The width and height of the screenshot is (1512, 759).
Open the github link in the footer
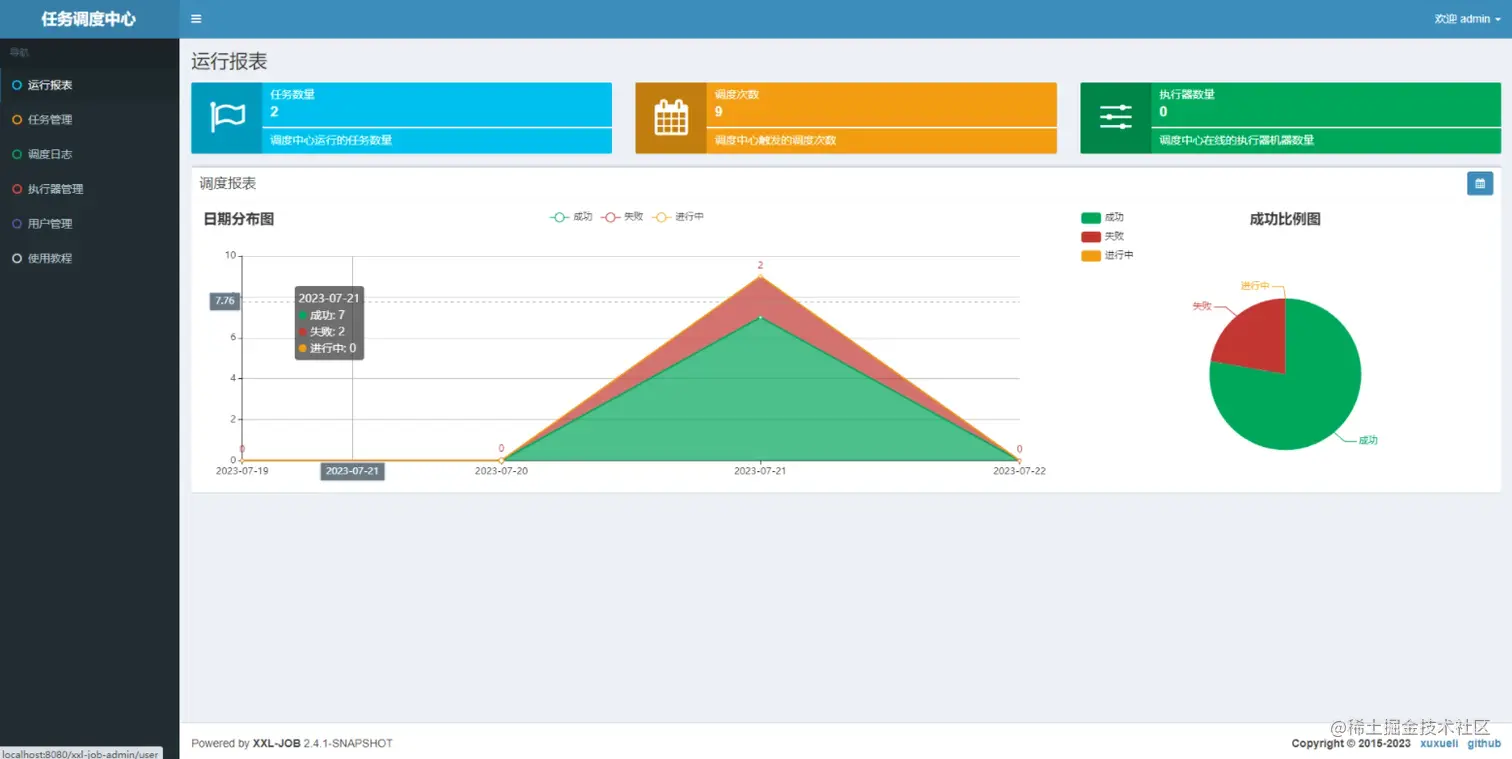point(1484,744)
